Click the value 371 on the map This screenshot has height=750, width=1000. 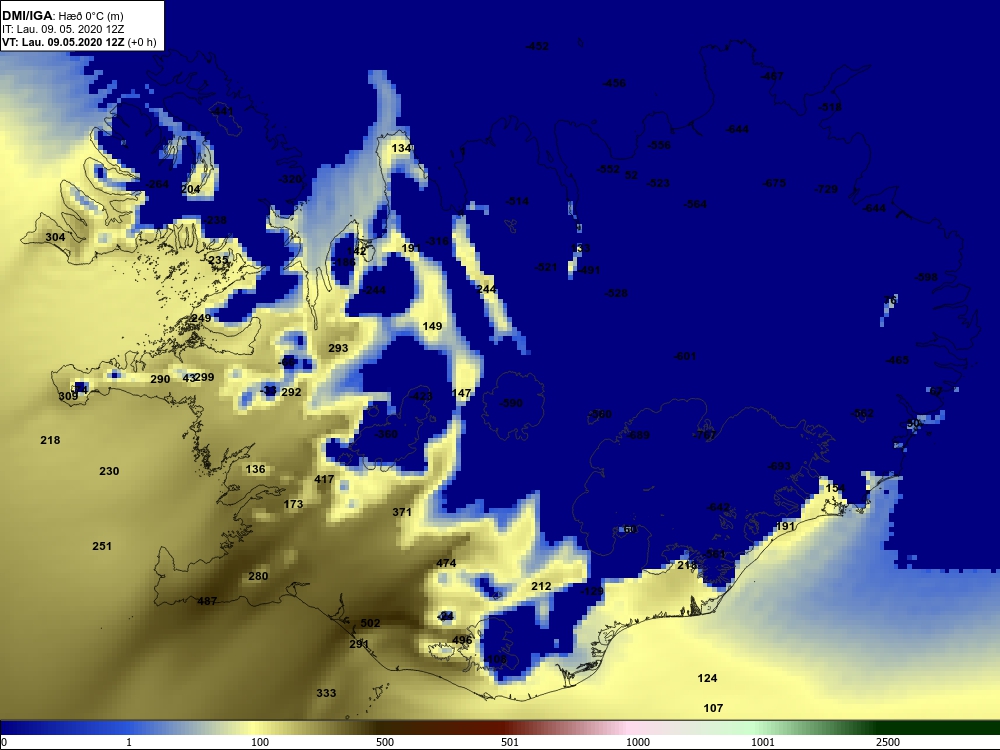tap(402, 511)
